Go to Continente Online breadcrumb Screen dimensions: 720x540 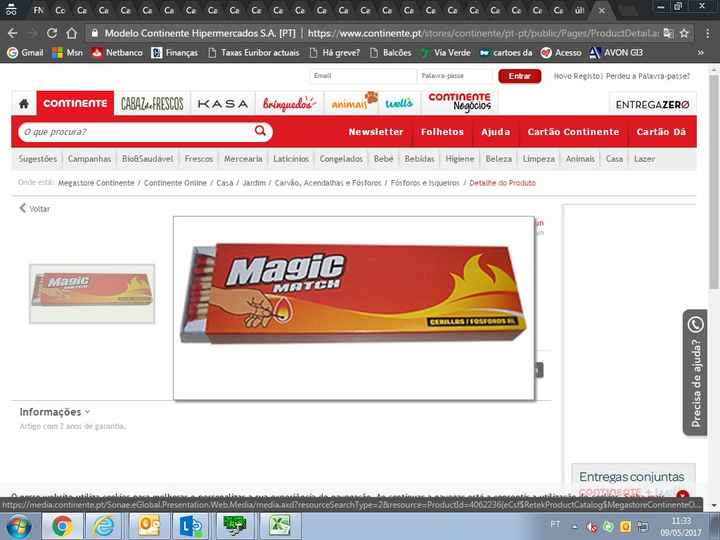175,183
